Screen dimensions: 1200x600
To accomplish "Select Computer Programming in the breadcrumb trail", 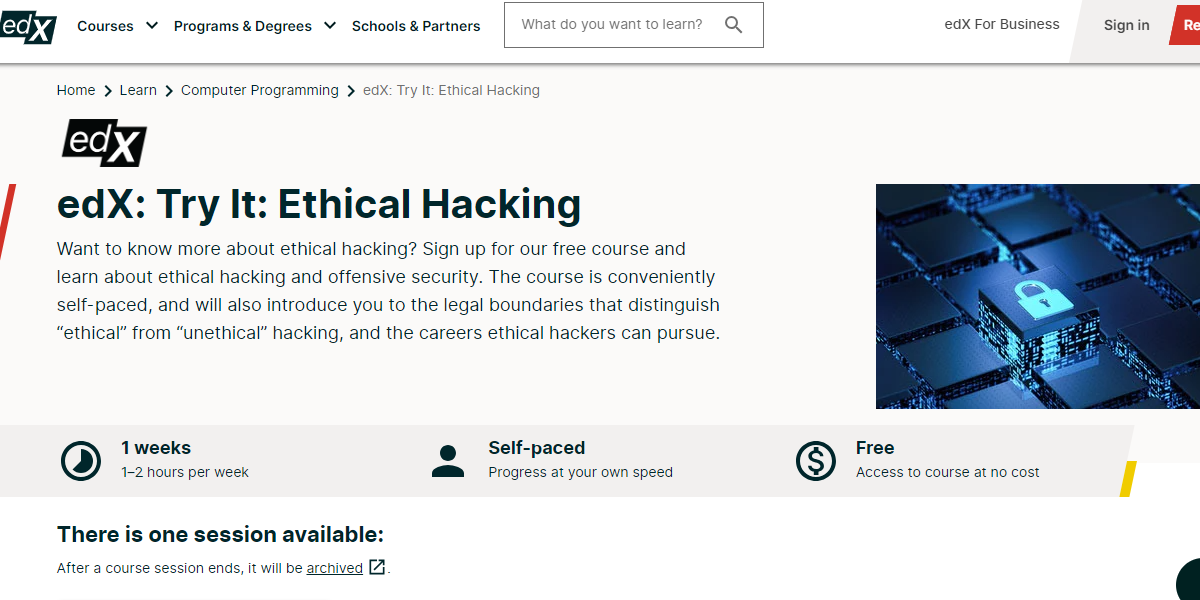I will (259, 89).
